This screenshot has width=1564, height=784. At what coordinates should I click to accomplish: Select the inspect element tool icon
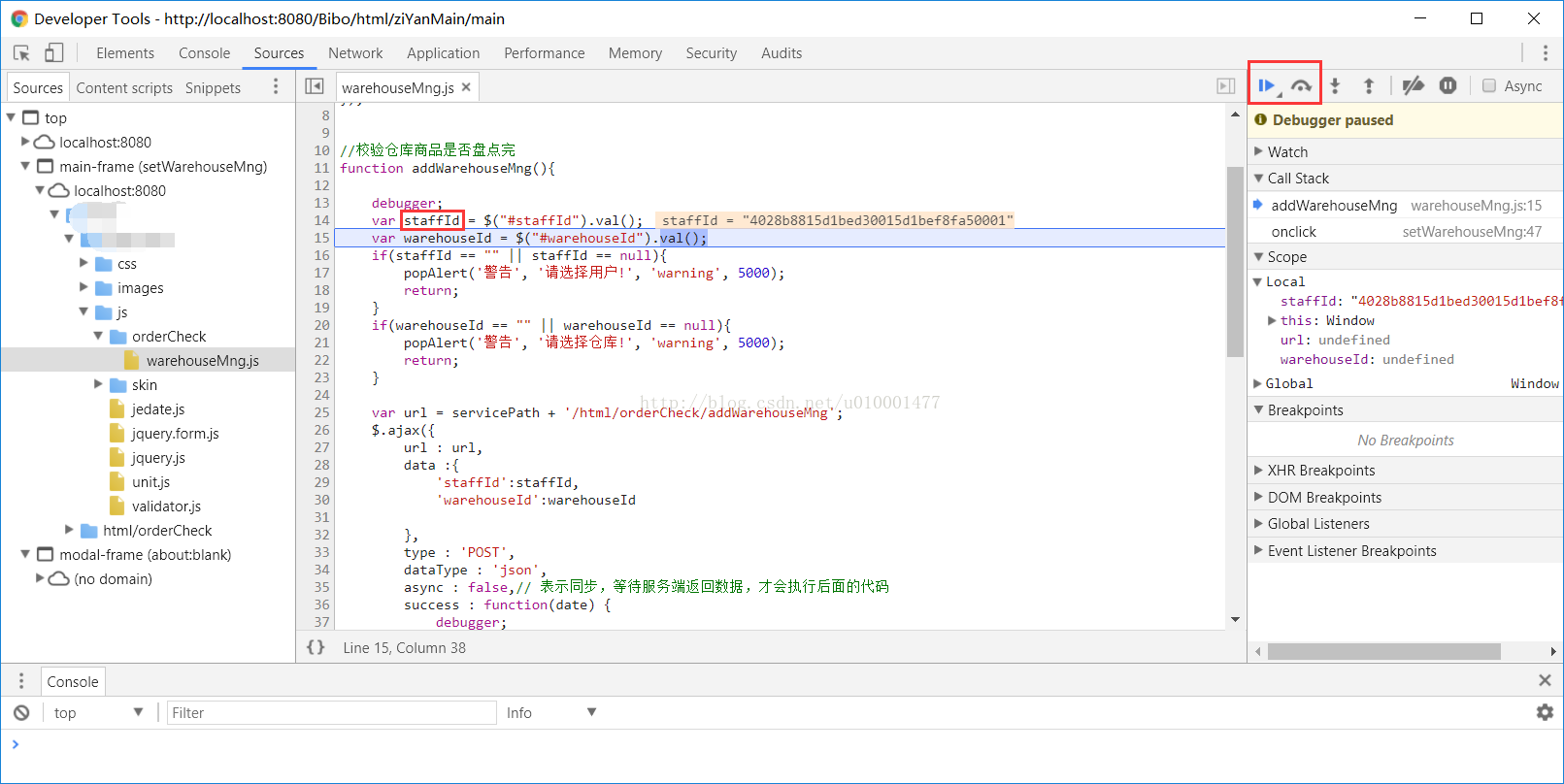pyautogui.click(x=21, y=53)
